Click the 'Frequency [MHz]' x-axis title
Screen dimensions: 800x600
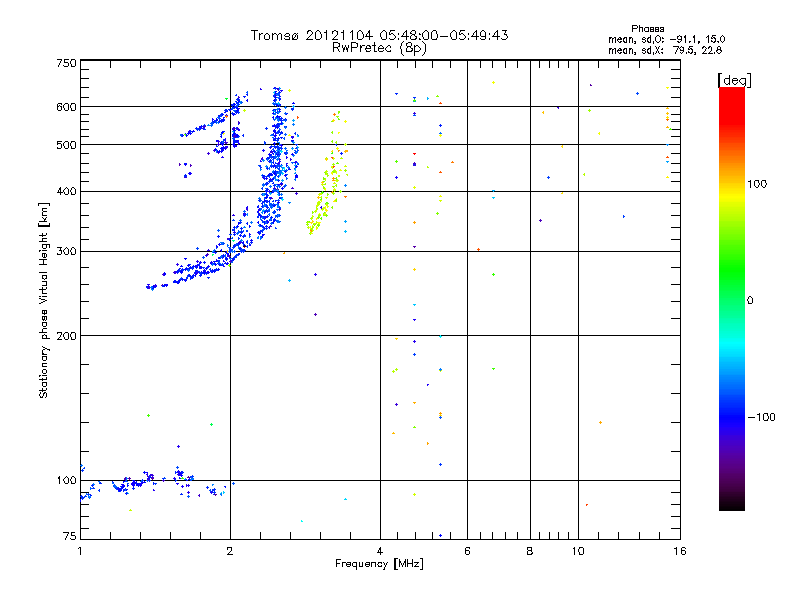[379, 564]
